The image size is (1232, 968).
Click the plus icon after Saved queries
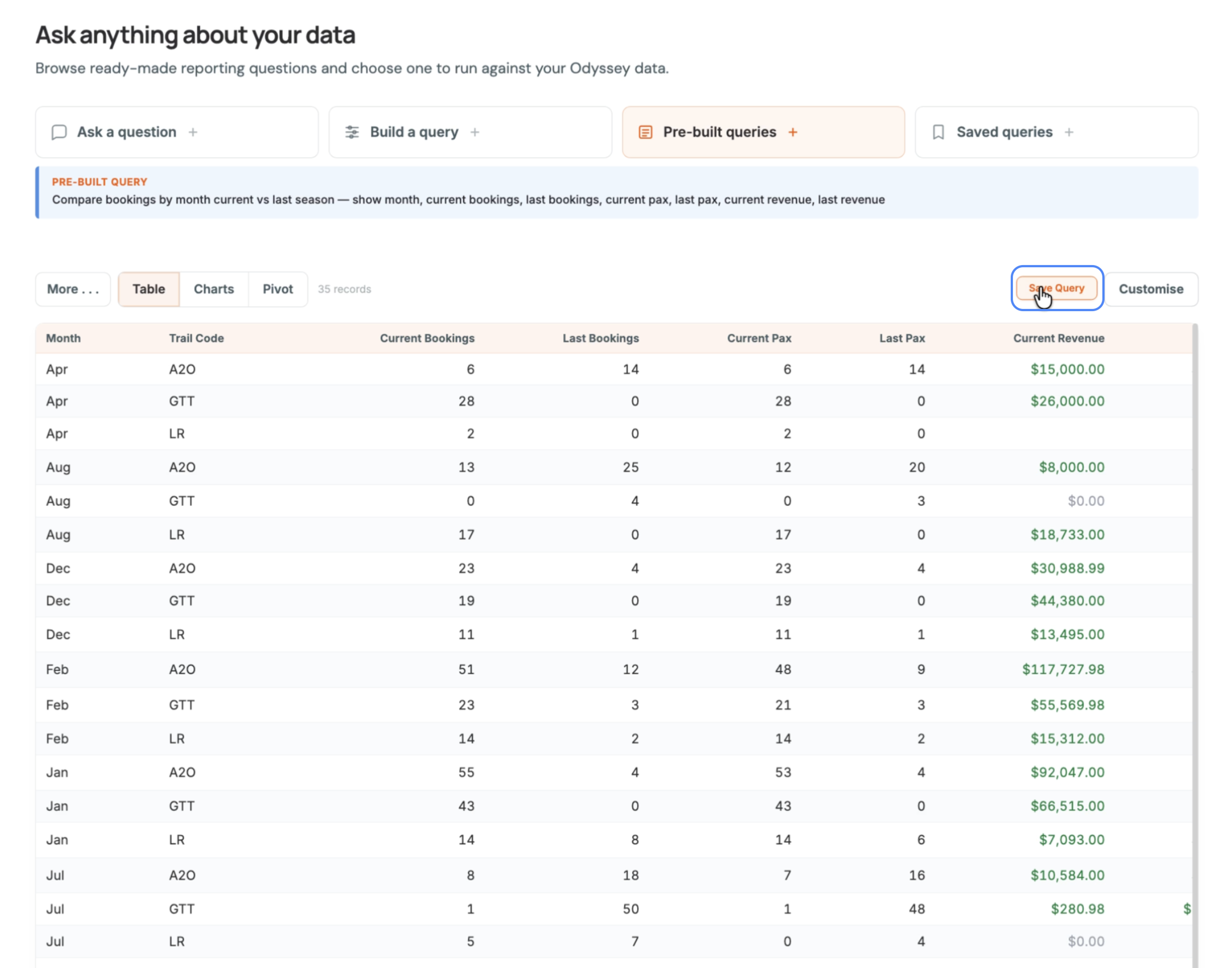point(1069,132)
